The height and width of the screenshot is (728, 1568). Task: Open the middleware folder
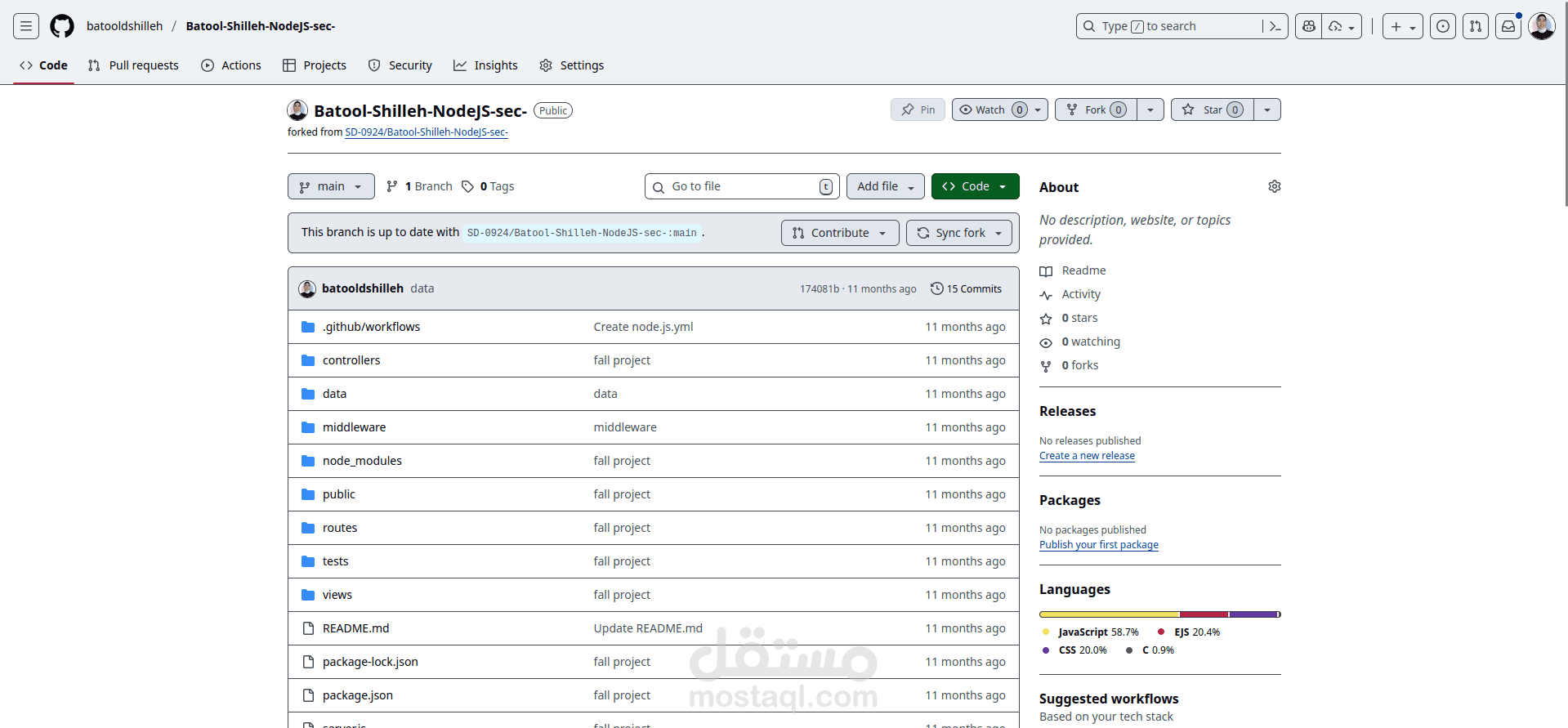point(354,427)
